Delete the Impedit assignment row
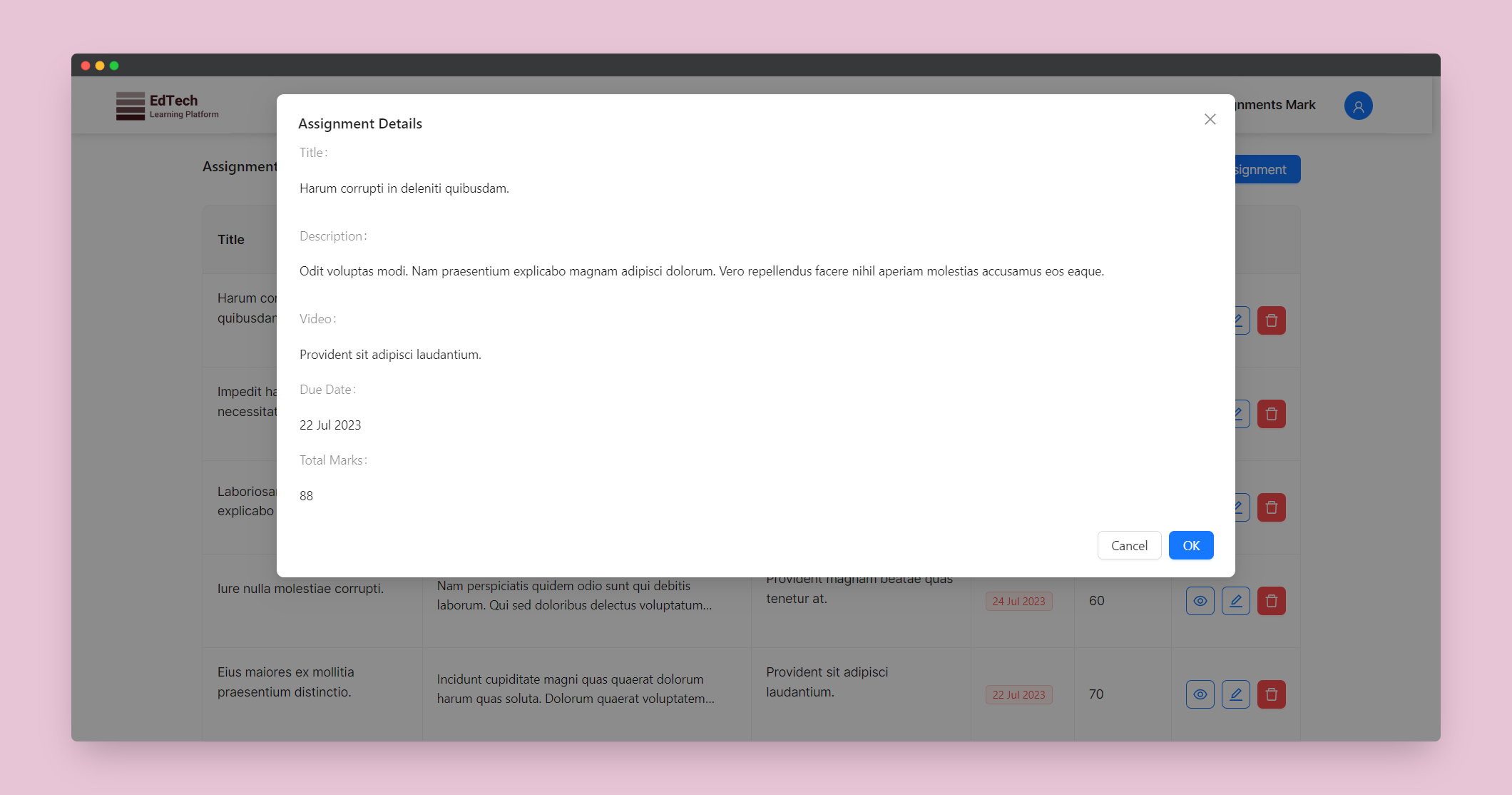This screenshot has width=1512, height=795. click(x=1271, y=414)
